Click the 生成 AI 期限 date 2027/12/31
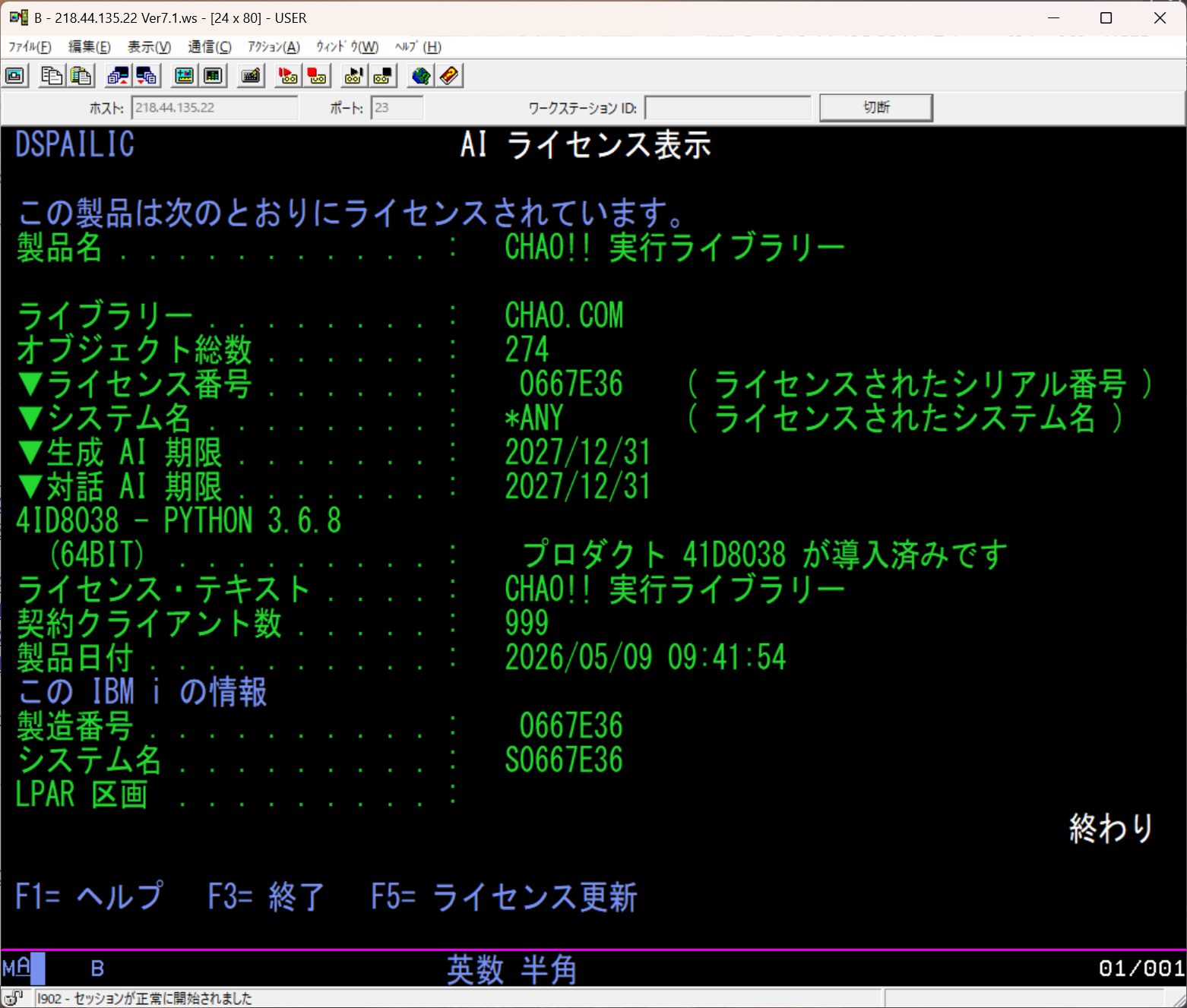 click(578, 452)
